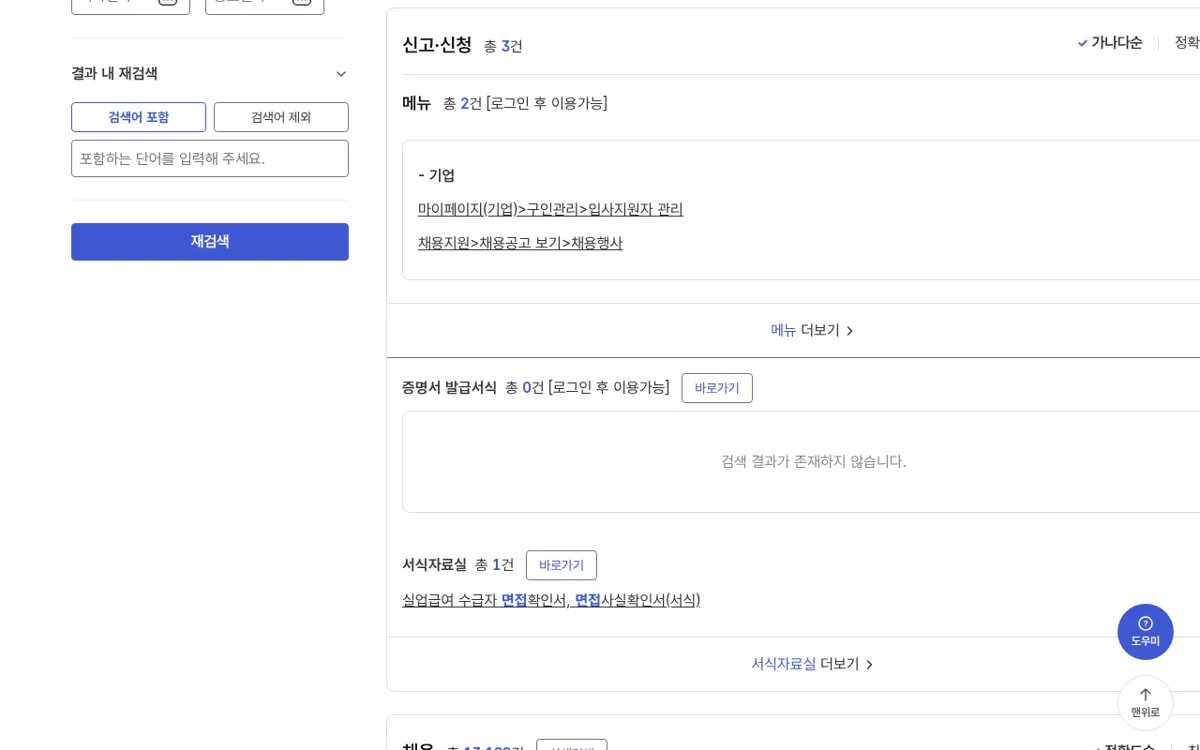Collapse the 결과 내 재검색 section chevron
Viewport: 1200px width, 750px height.
(x=341, y=74)
